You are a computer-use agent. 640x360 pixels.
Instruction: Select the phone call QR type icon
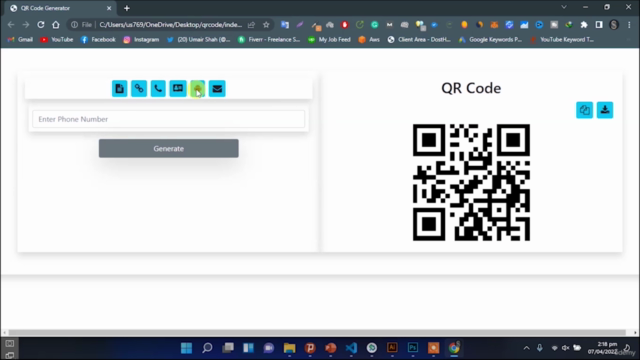pyautogui.click(x=158, y=89)
